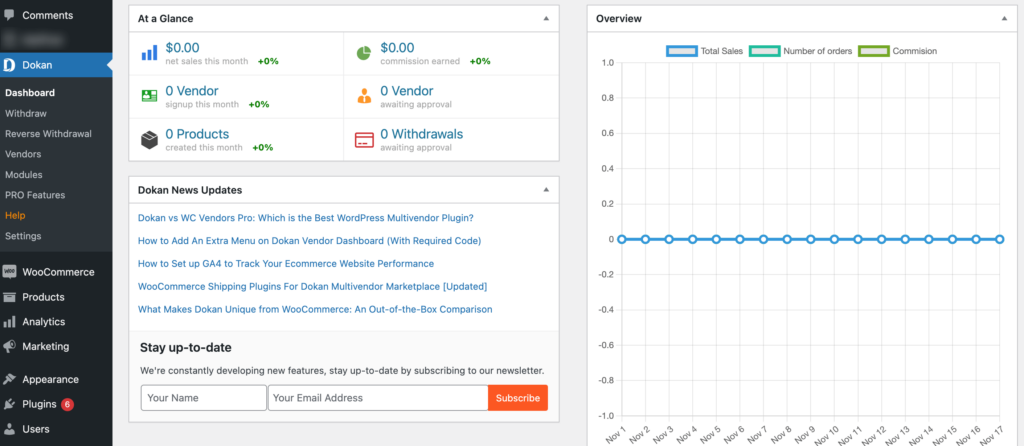This screenshot has width=1024, height=446.
Task: Open How to Set up GA4 article
Action: pos(286,264)
